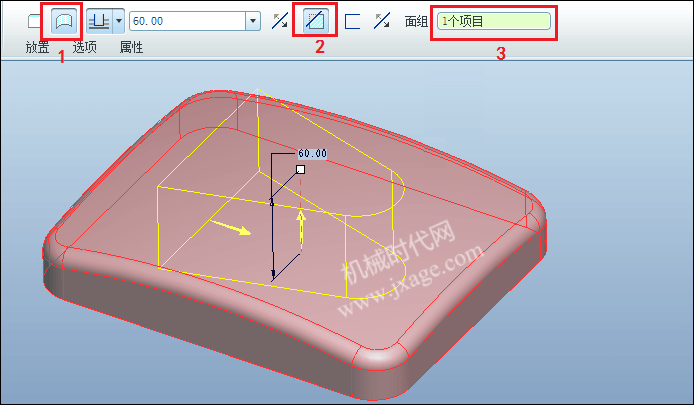Click the 面组 collector showing 1个项目
The image size is (694, 405).
click(x=494, y=21)
